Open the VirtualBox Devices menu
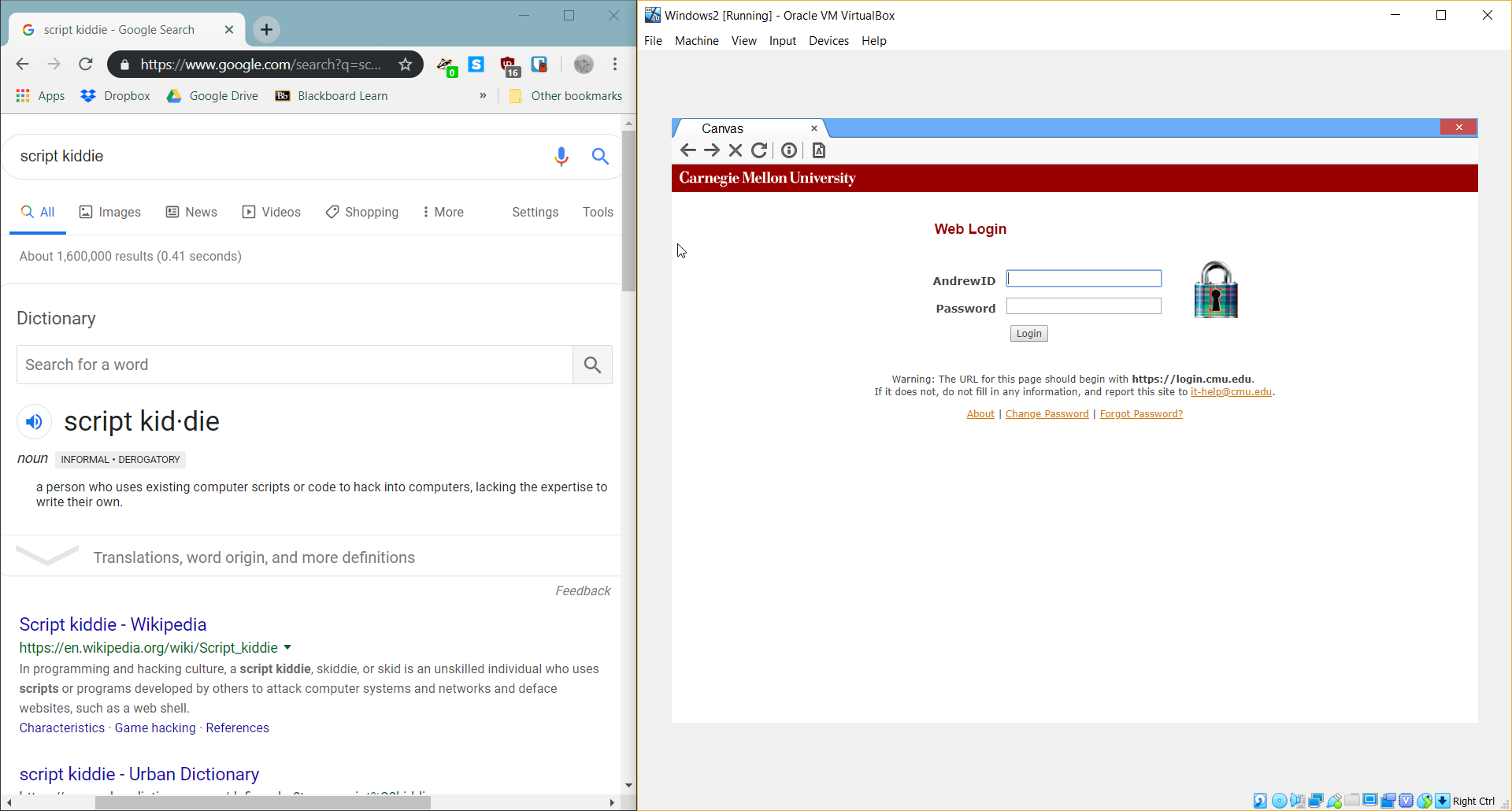Viewport: 1512px width, 811px height. [x=828, y=41]
